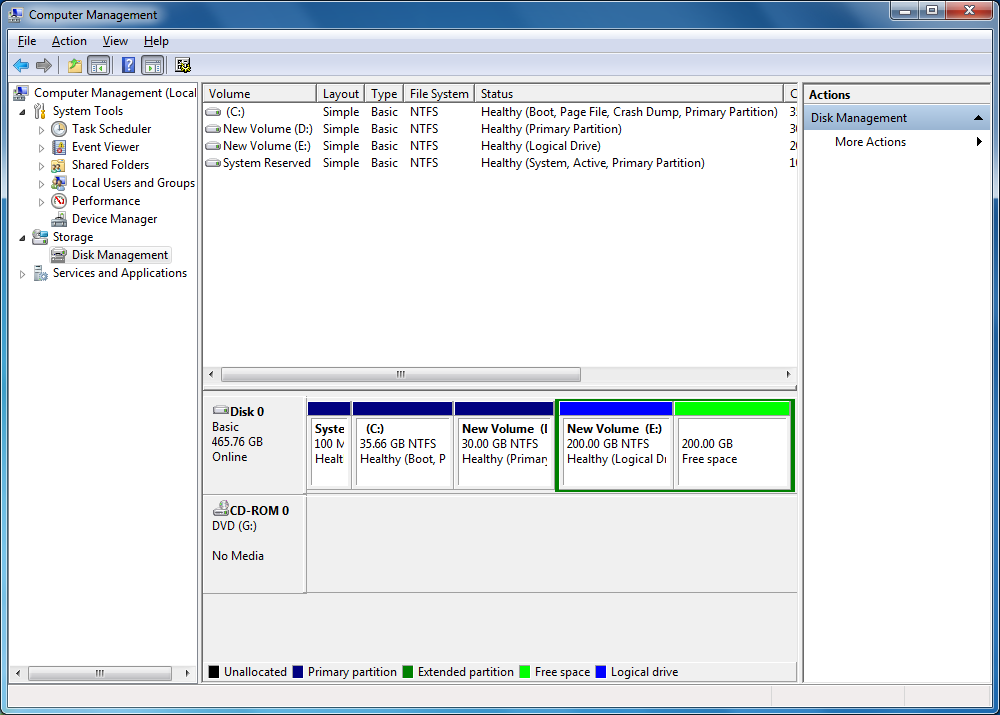The width and height of the screenshot is (1000, 715).
Task: Click the Back arrow toolbar icon
Action: tap(21, 65)
